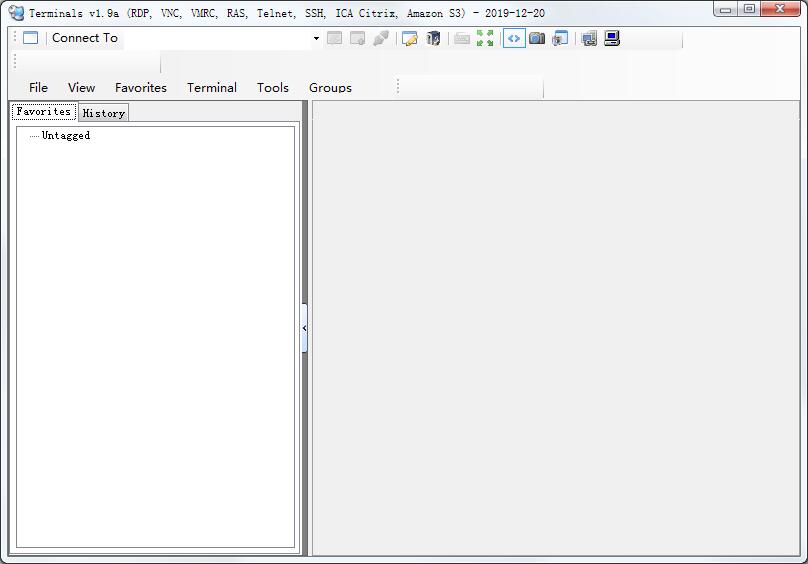808x564 pixels.
Task: Click the blue monitor computer icon
Action: tap(612, 38)
